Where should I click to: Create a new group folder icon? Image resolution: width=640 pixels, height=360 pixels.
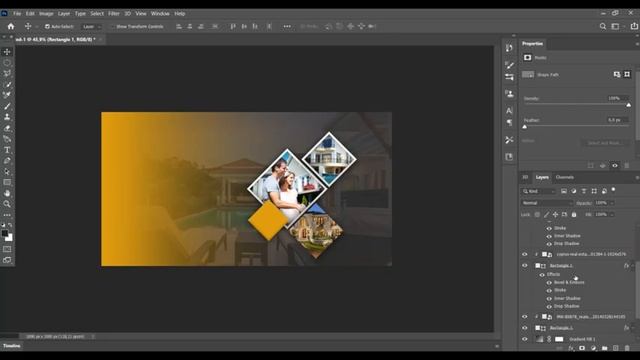click(604, 348)
